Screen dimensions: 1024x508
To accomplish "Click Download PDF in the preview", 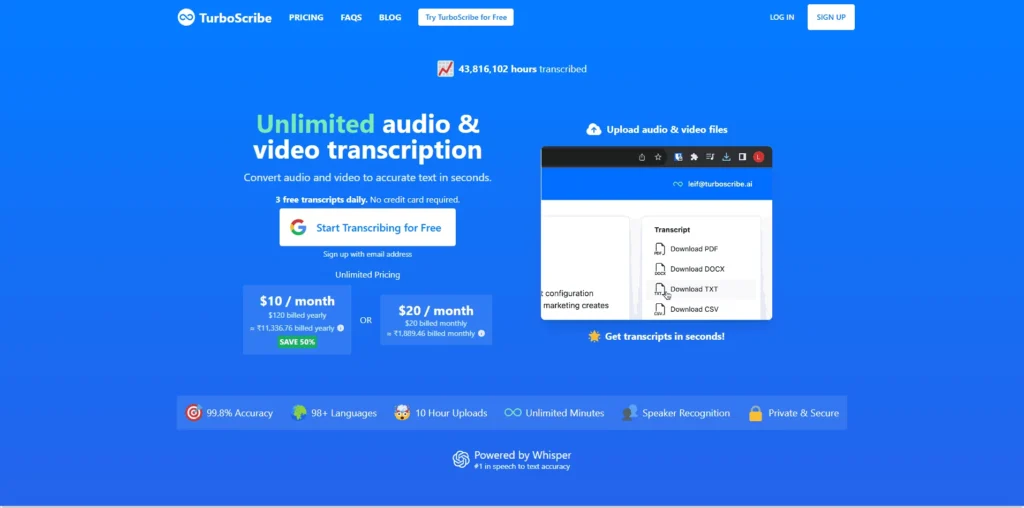I will point(694,249).
